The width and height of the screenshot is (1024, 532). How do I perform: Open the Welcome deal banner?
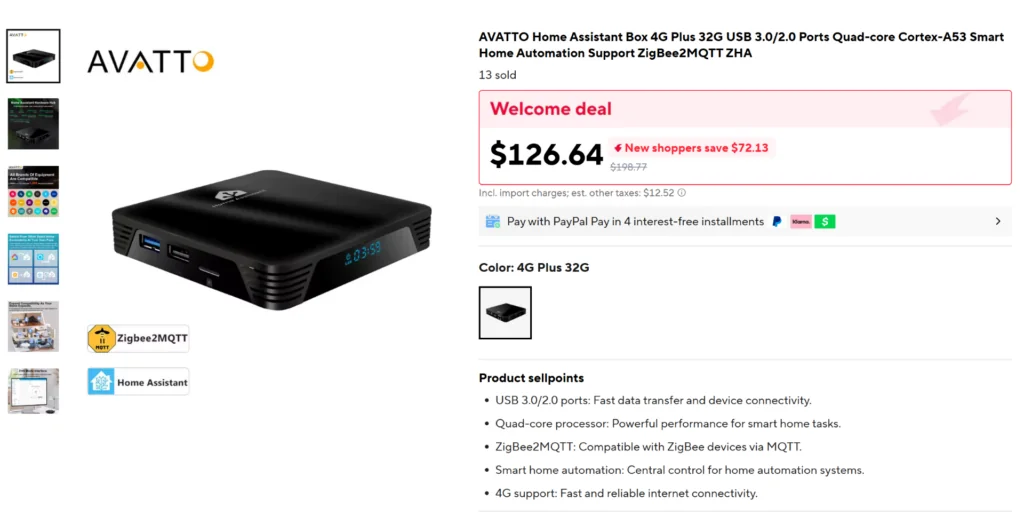coord(745,109)
